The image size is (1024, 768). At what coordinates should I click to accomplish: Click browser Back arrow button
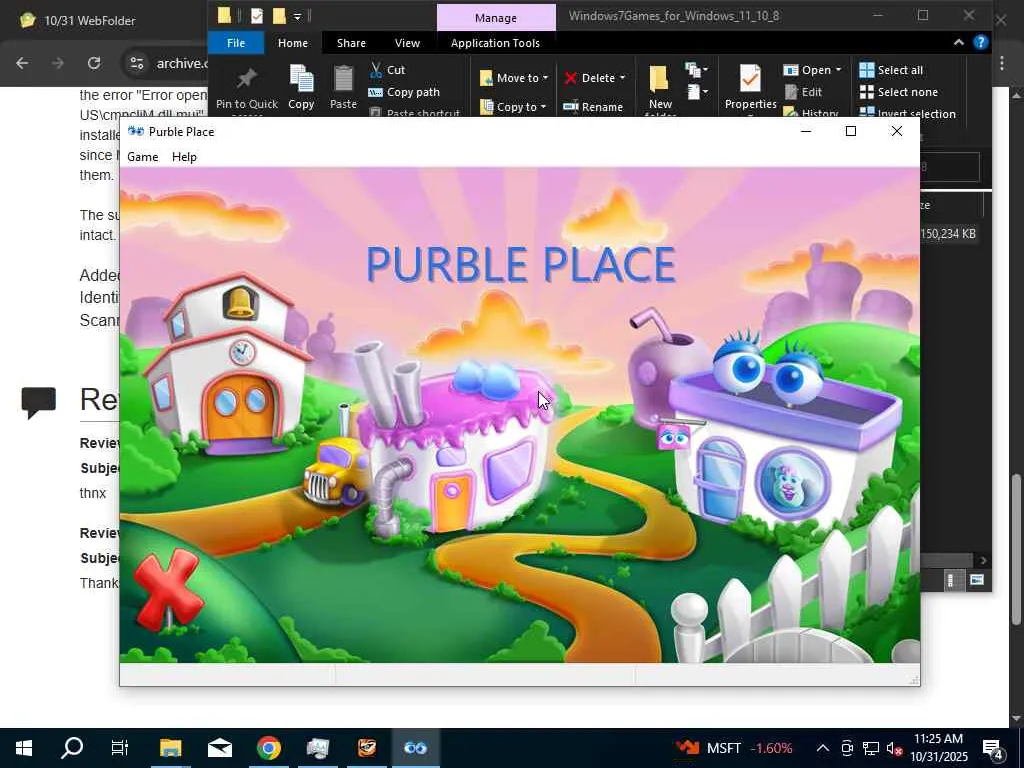[x=22, y=63]
